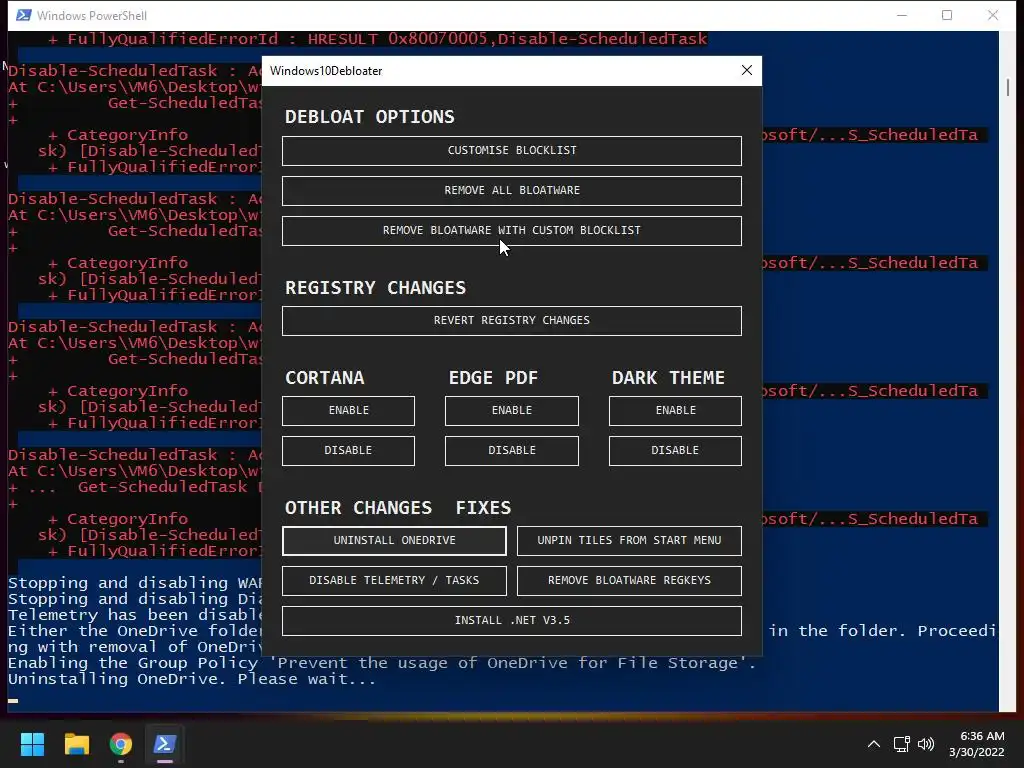Click the 'REGISTRY CHANGES' heading
This screenshot has width=1024, height=768.
coord(376,288)
